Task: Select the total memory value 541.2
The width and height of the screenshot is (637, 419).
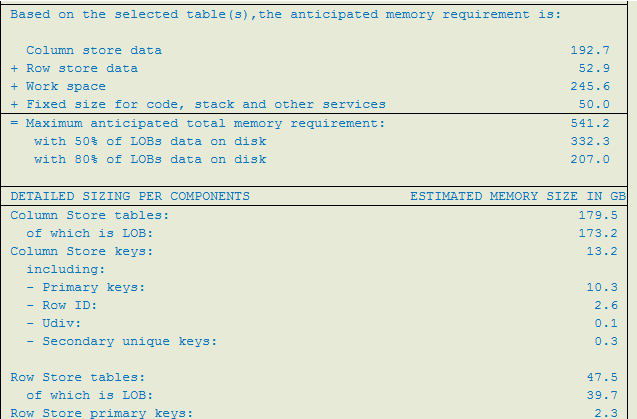Action: [x=590, y=123]
